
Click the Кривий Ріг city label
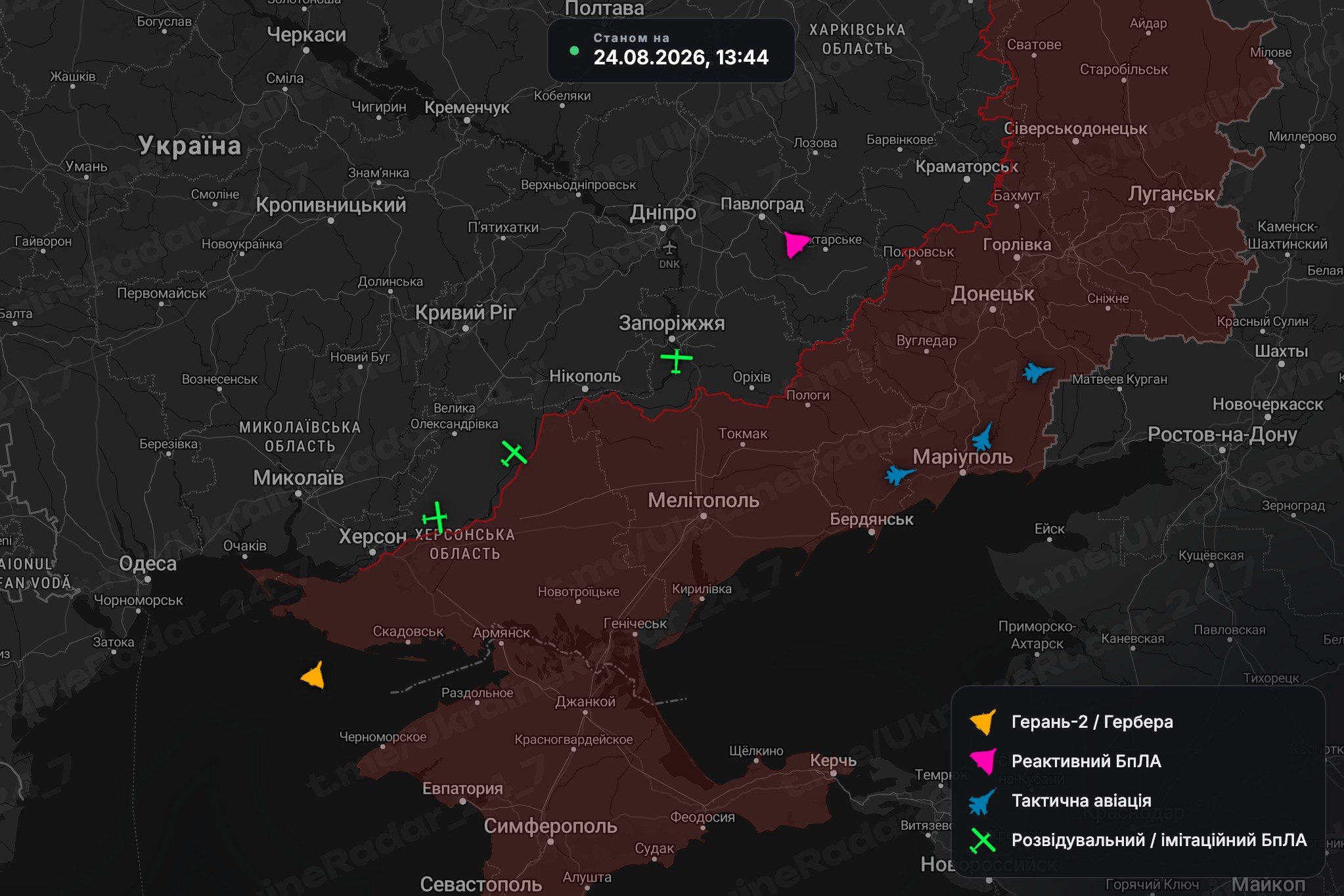click(x=466, y=313)
